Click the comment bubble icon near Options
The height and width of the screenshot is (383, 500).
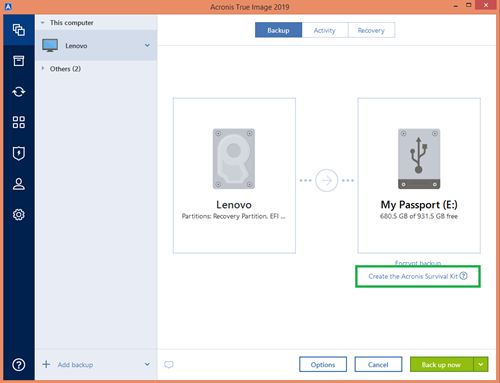click(x=169, y=365)
